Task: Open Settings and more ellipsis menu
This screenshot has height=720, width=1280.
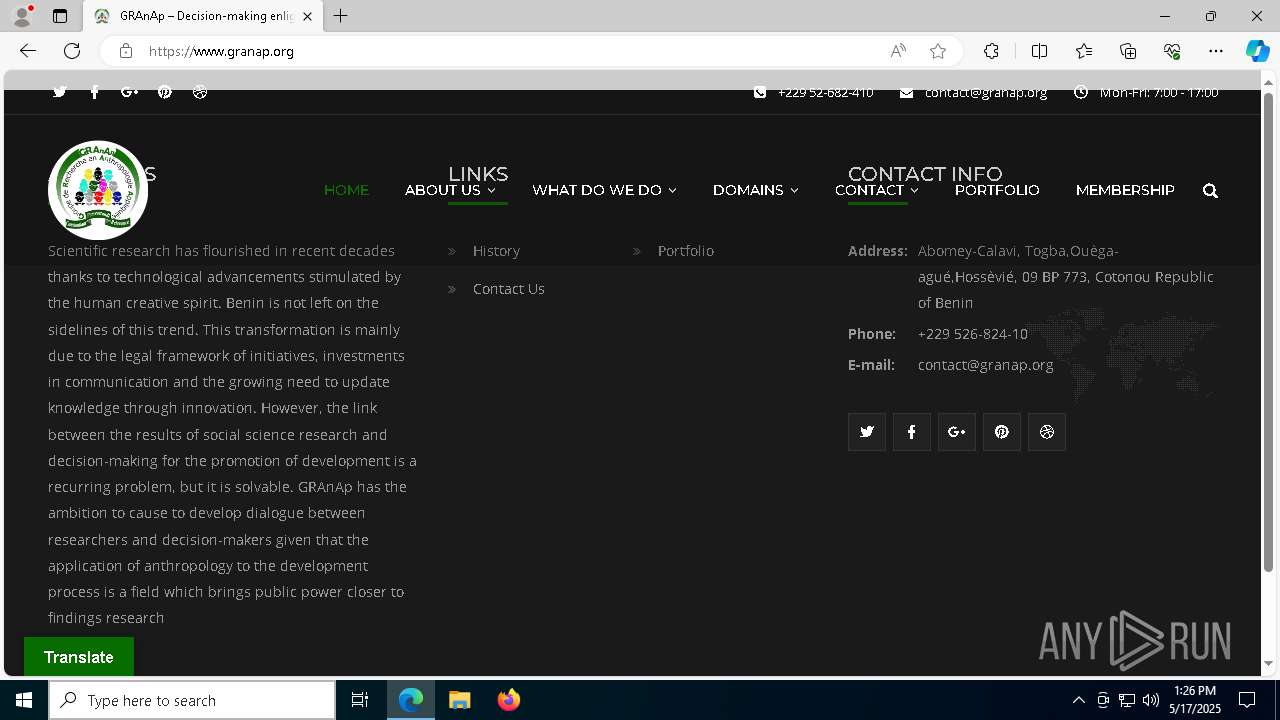Action: [1216, 51]
